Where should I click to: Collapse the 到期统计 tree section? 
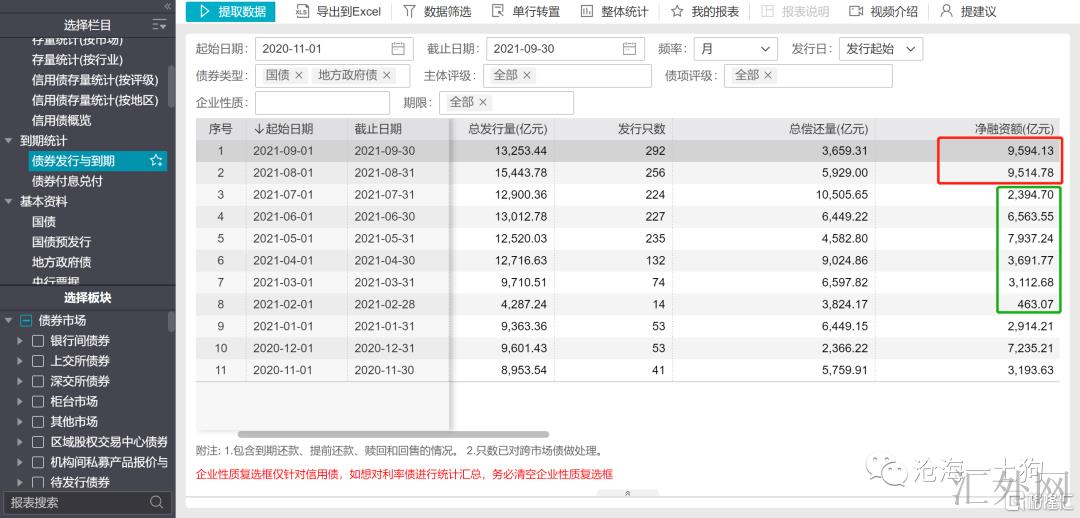(9, 141)
